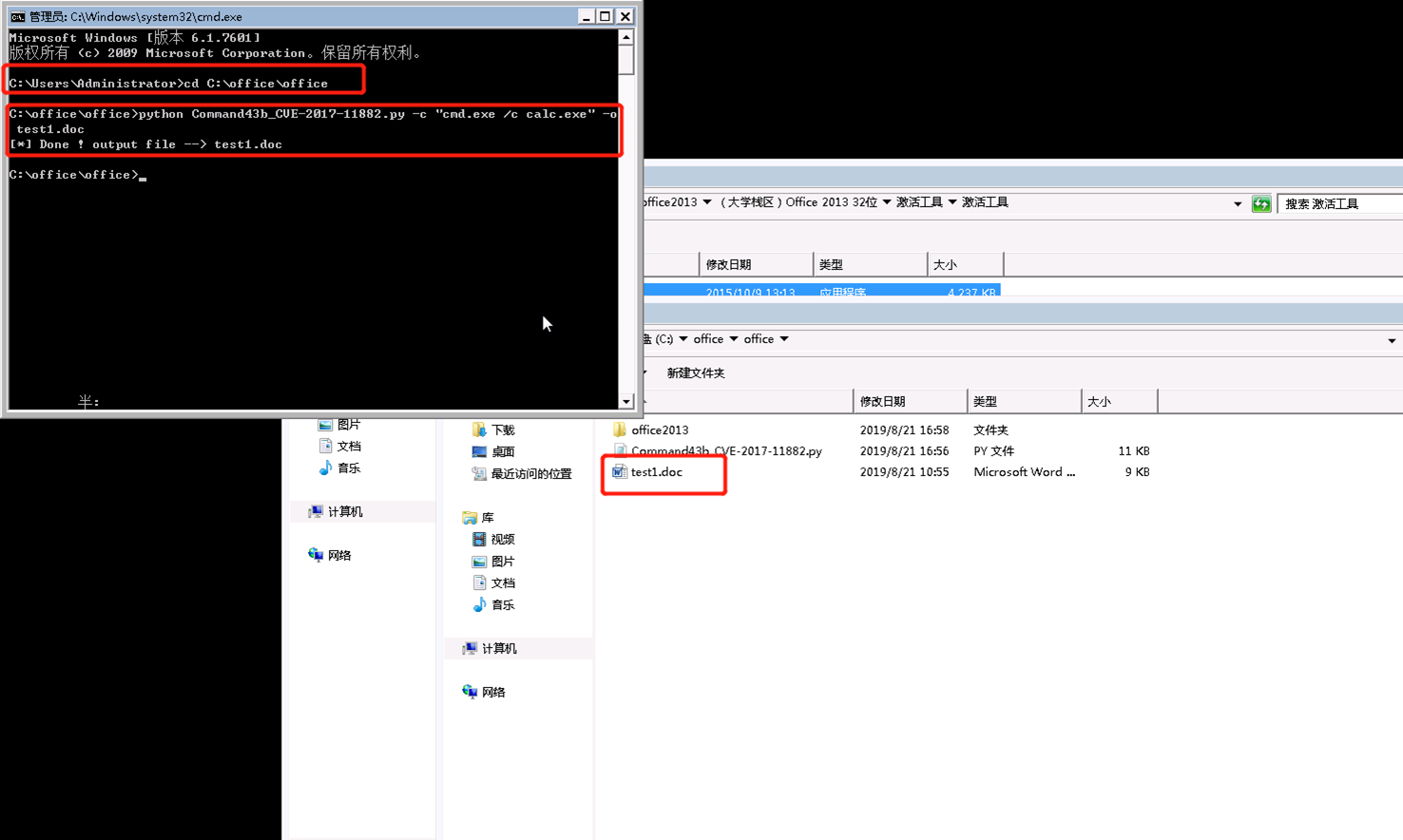Expand the arrow after last office breadcrumb
Image resolution: width=1403 pixels, height=840 pixels.
click(784, 339)
